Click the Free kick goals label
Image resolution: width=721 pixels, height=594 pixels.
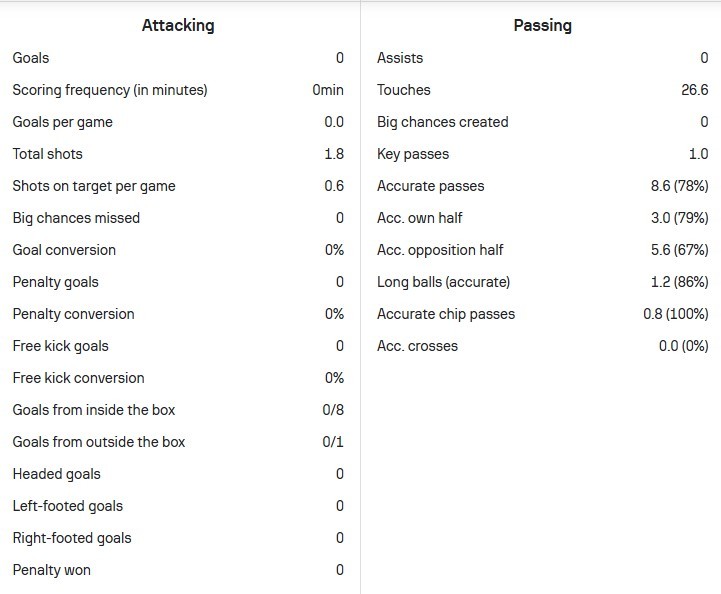[60, 346]
